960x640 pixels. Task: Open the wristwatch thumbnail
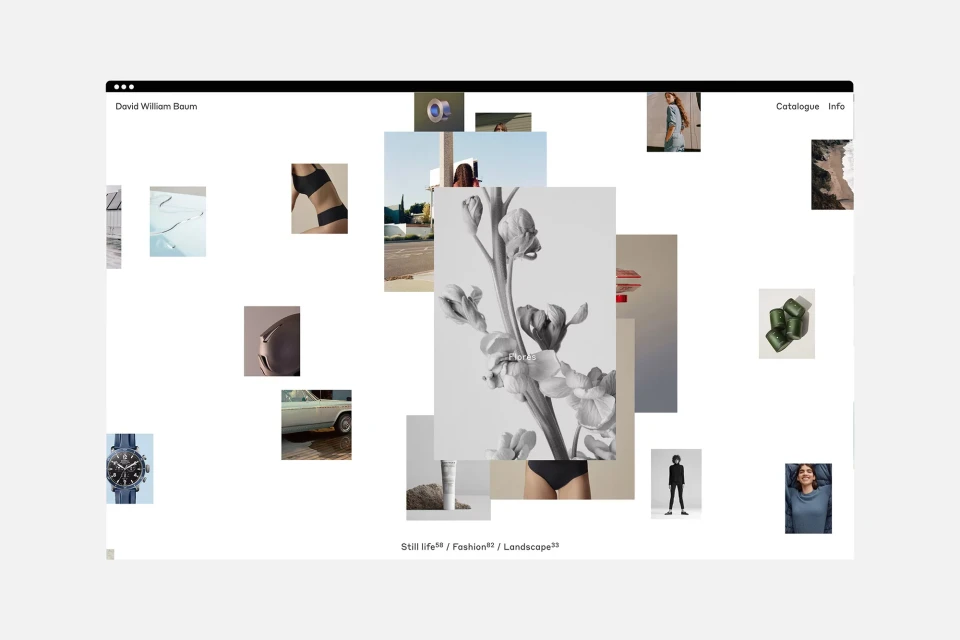pos(128,469)
